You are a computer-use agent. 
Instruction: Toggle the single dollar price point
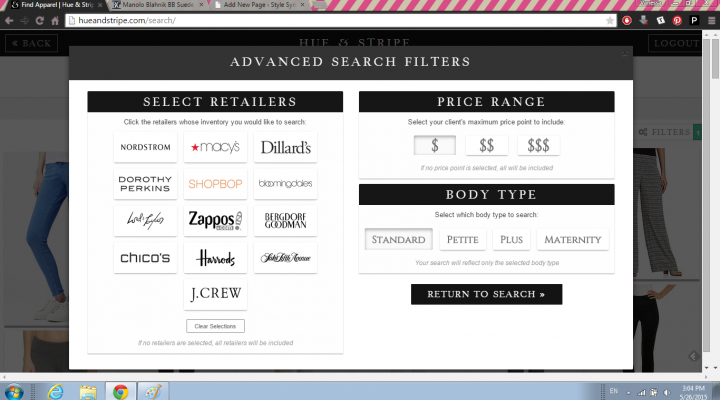[x=435, y=146]
